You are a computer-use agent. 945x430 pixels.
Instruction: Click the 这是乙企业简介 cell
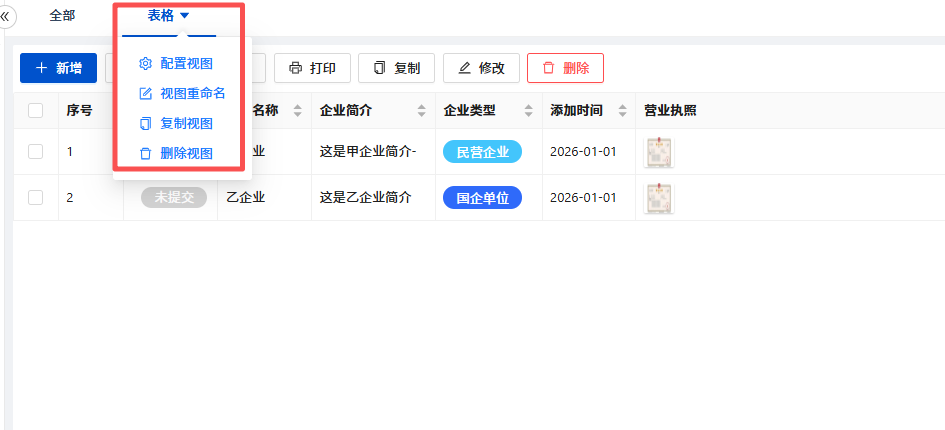coord(365,197)
